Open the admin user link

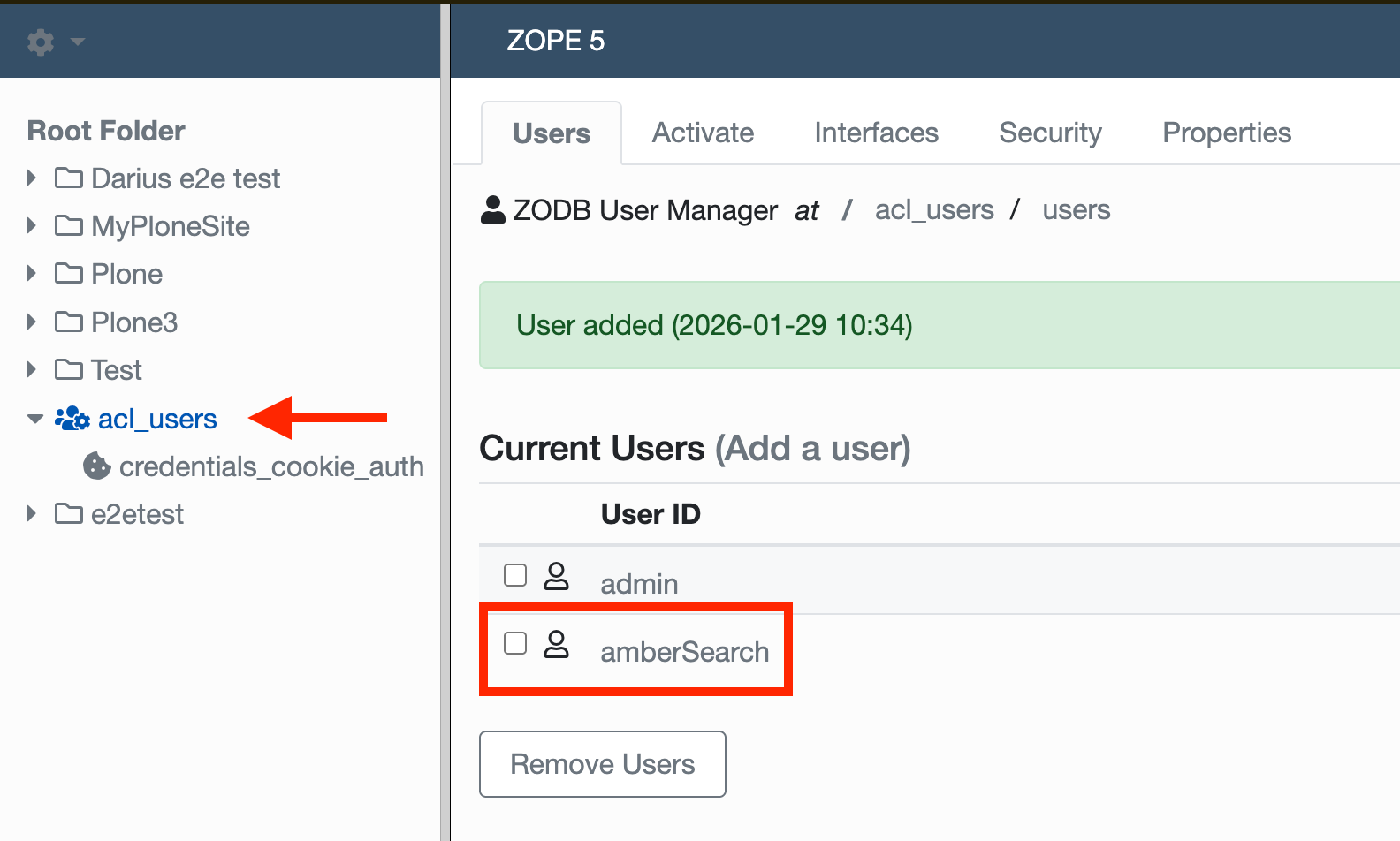pyautogui.click(x=640, y=584)
